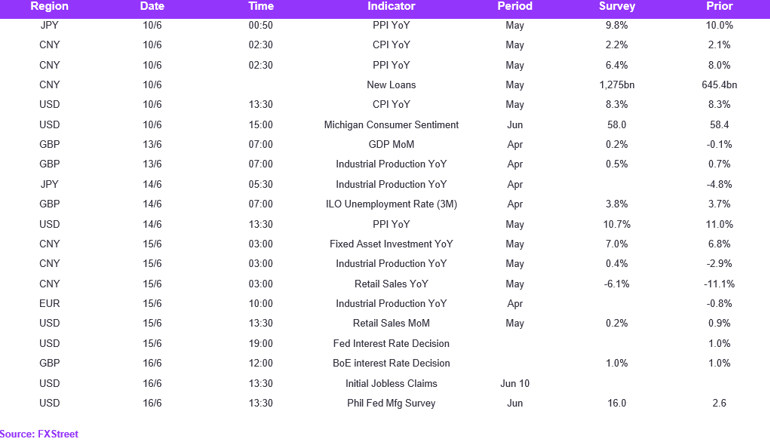Image resolution: width=770 pixels, height=442 pixels.
Task: Click the Survey column header
Action: 617,6
